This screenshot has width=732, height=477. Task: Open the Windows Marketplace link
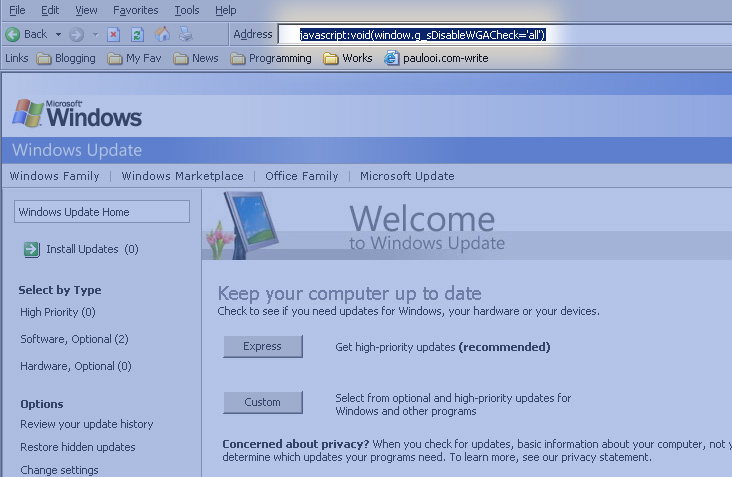click(x=183, y=176)
